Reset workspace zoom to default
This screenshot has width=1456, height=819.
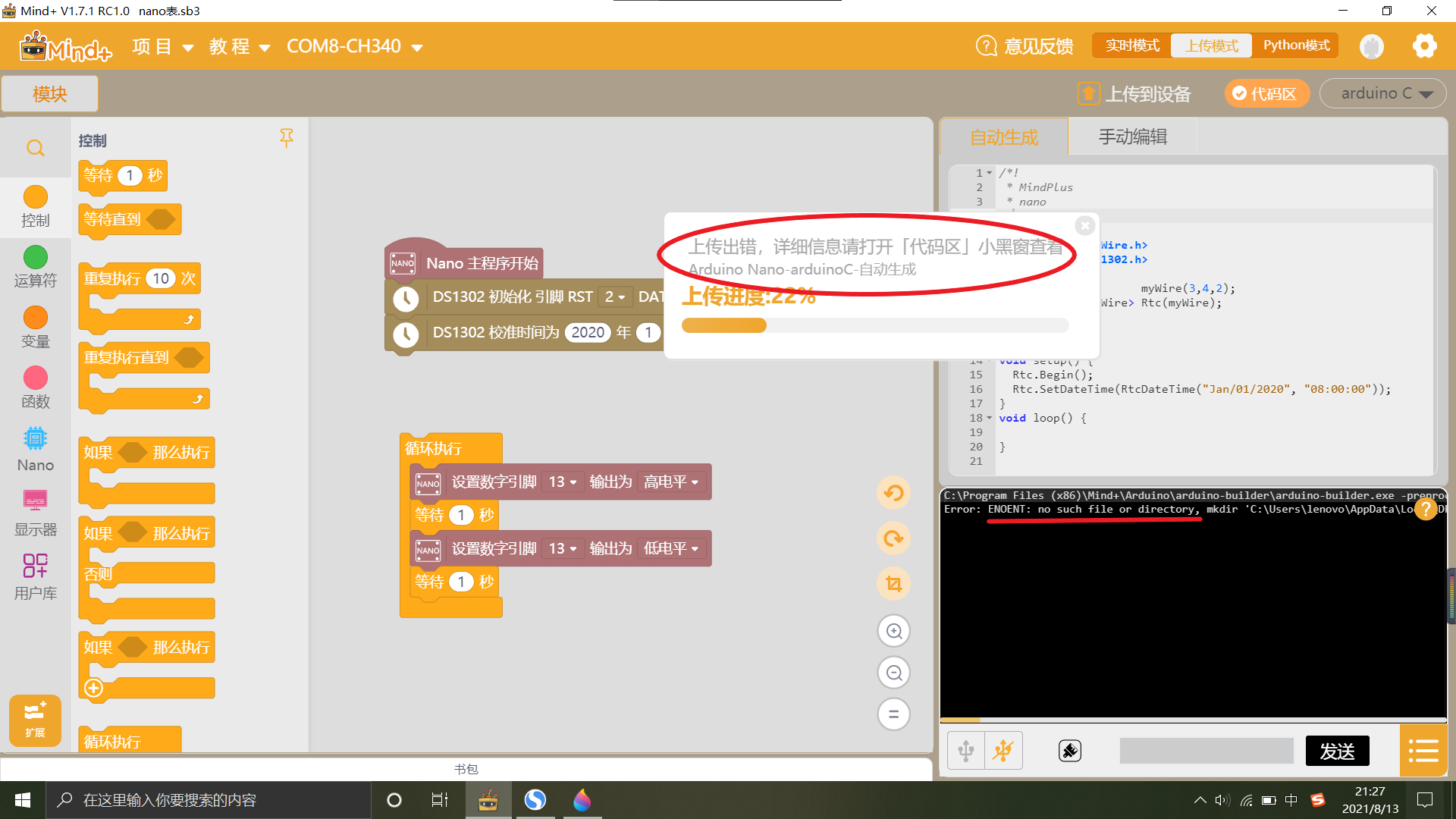(x=894, y=714)
